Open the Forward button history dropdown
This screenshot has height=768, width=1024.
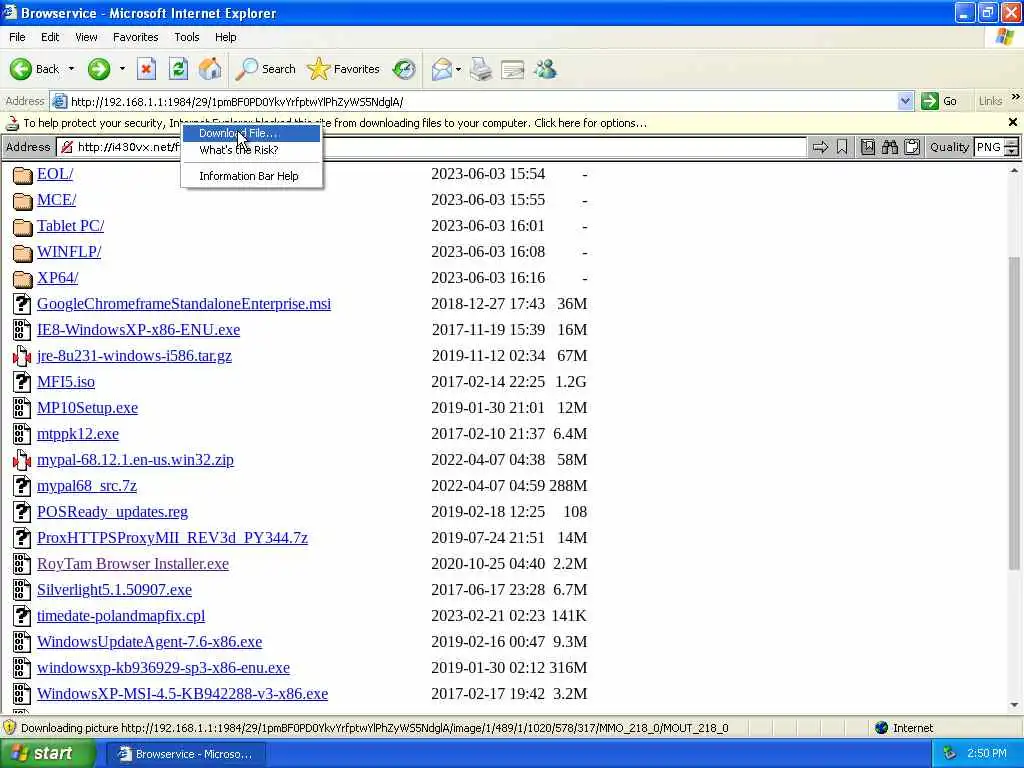(x=122, y=69)
